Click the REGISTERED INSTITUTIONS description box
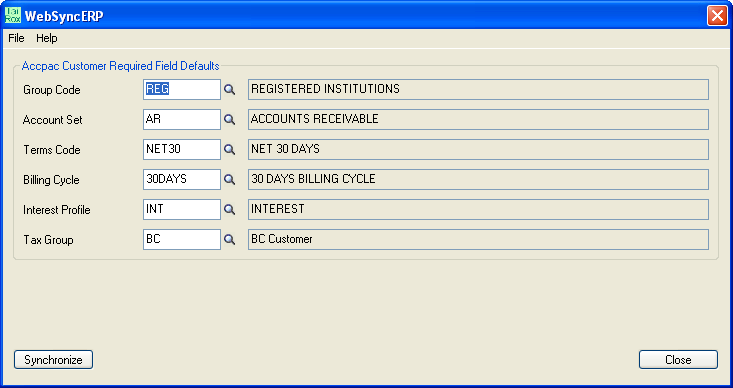 point(478,89)
